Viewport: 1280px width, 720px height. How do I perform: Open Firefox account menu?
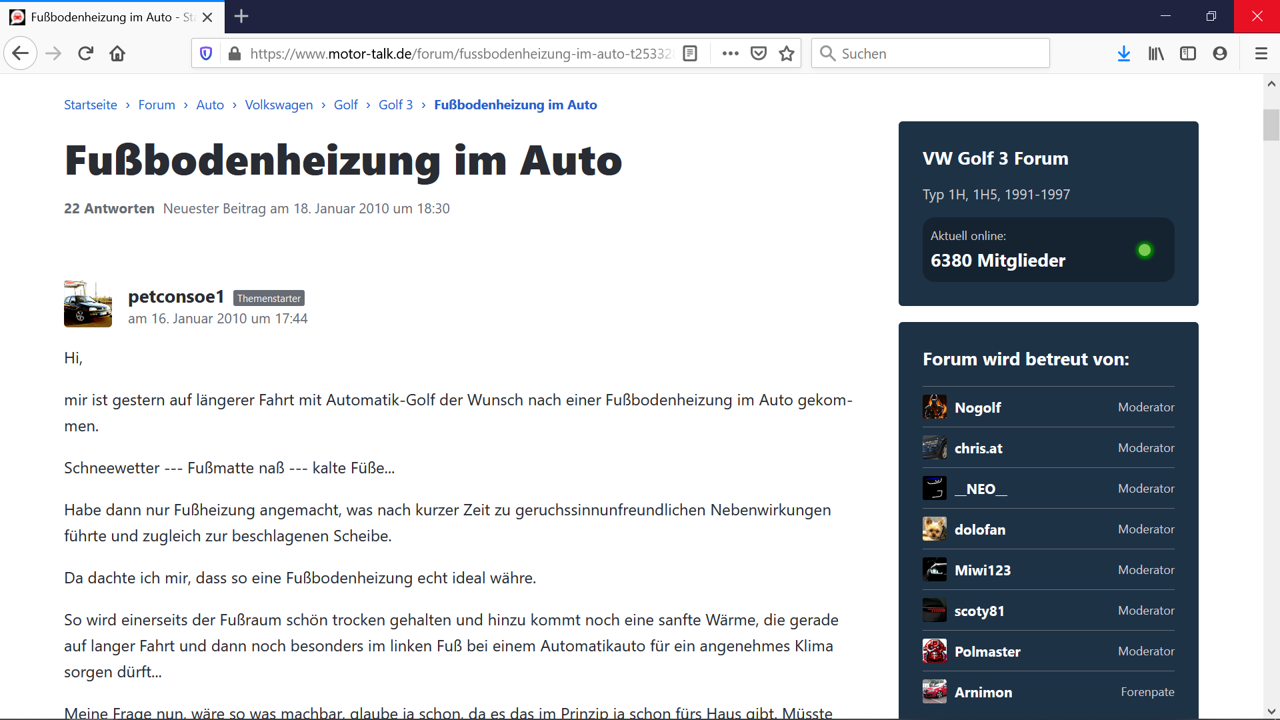point(1220,53)
